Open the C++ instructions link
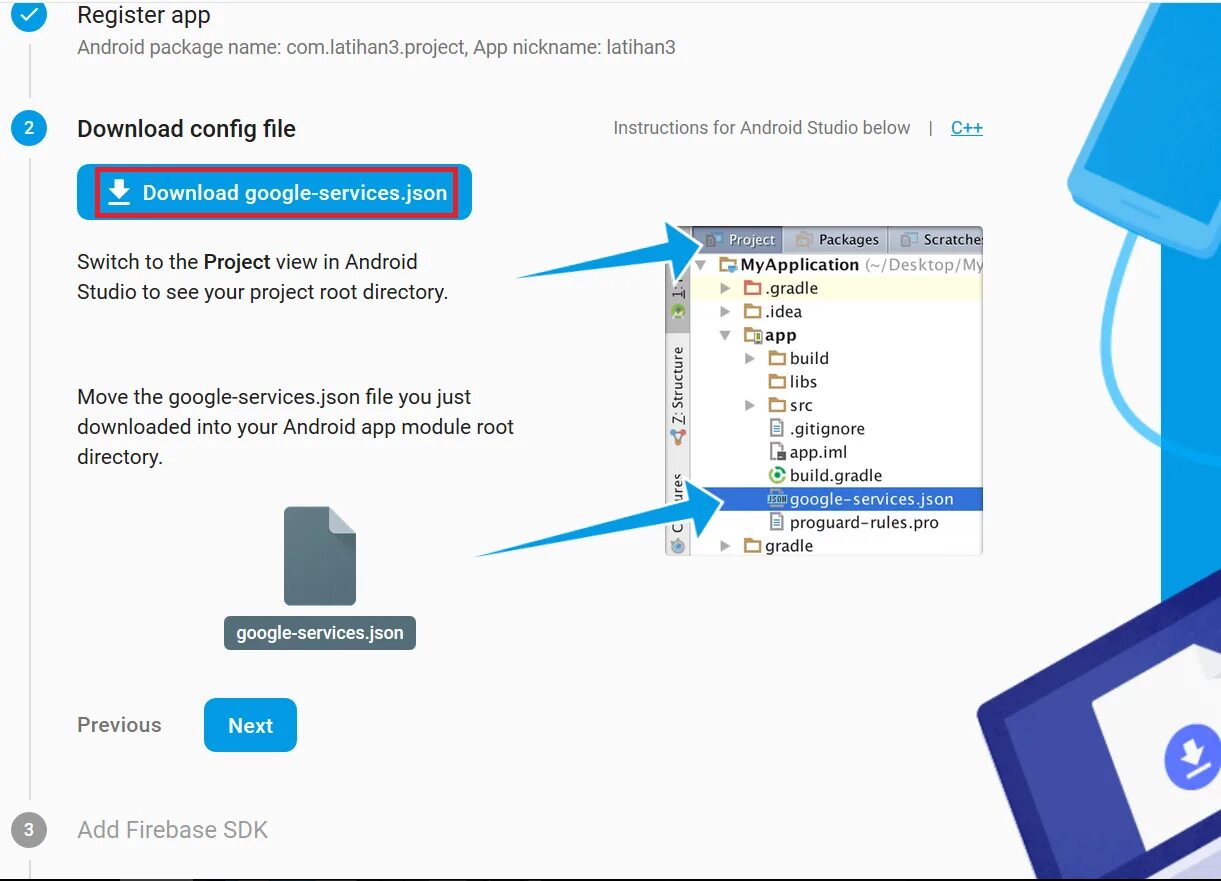 (x=966, y=128)
